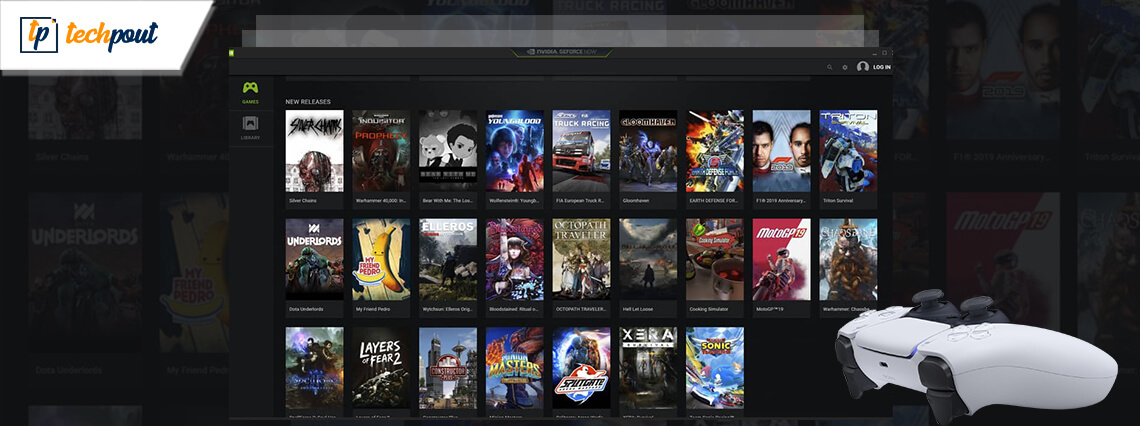Click the Techpout logo

point(90,36)
